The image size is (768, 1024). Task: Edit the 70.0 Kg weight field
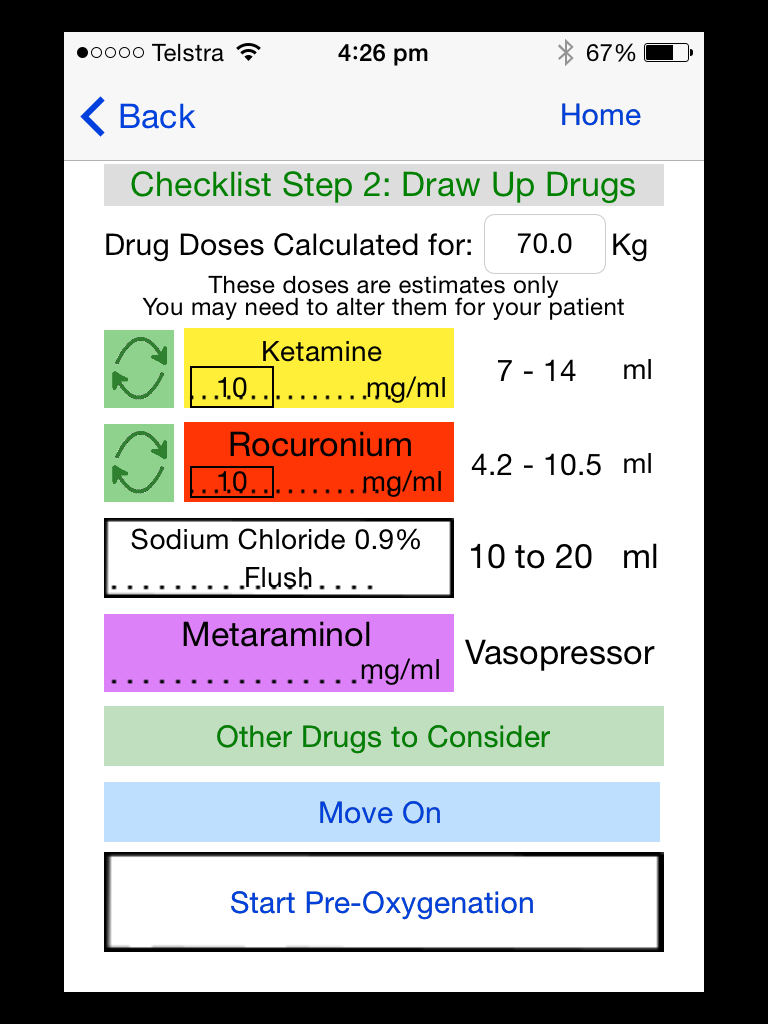(545, 244)
